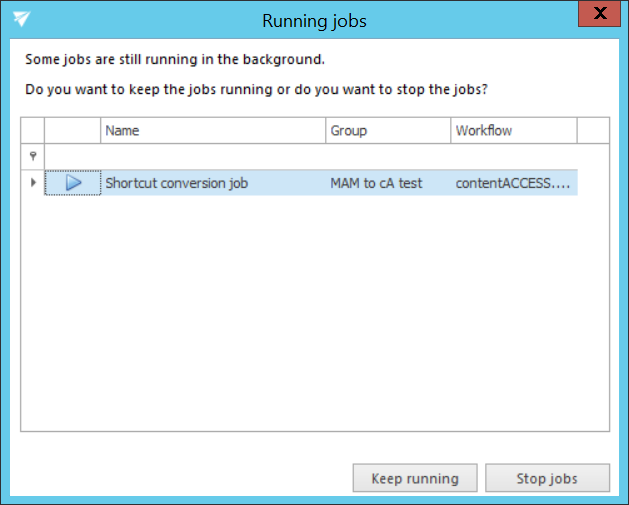Image resolution: width=629 pixels, height=505 pixels.
Task: Click the empty column header right of Workflow
Action: pos(592,131)
